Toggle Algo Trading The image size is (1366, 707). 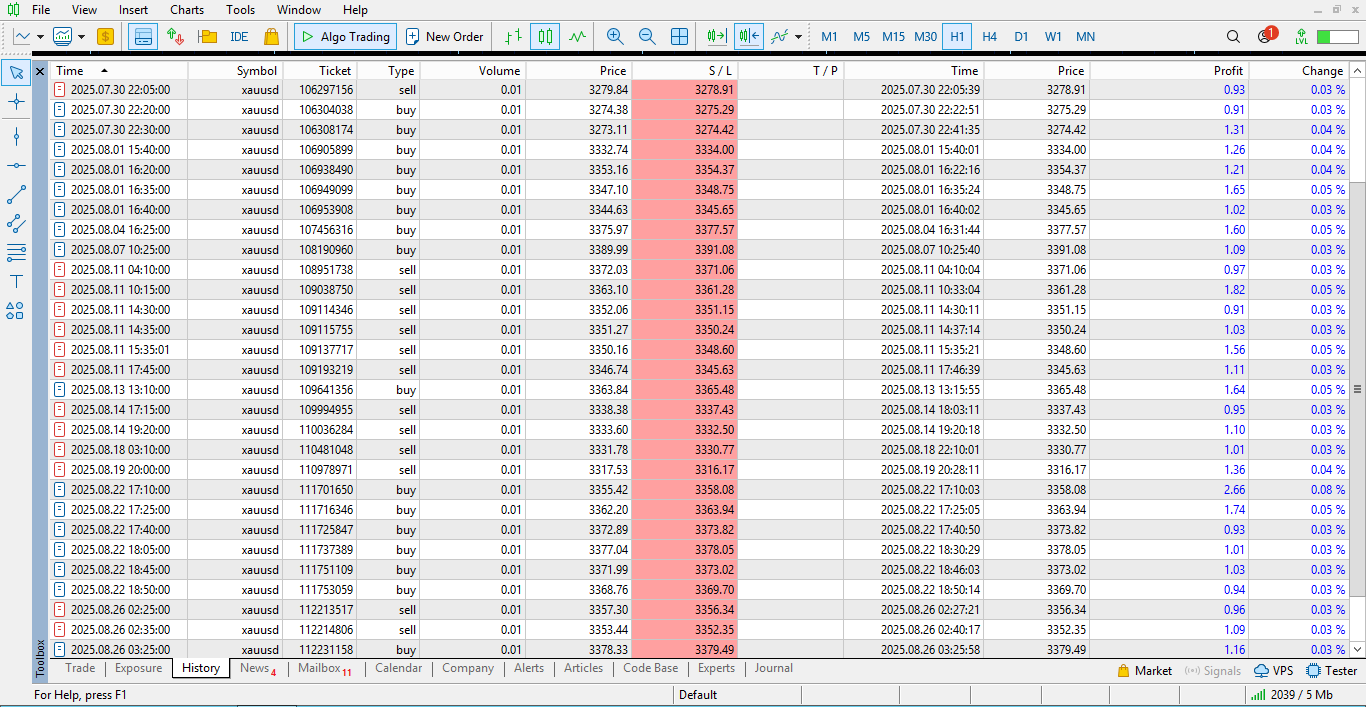(345, 37)
